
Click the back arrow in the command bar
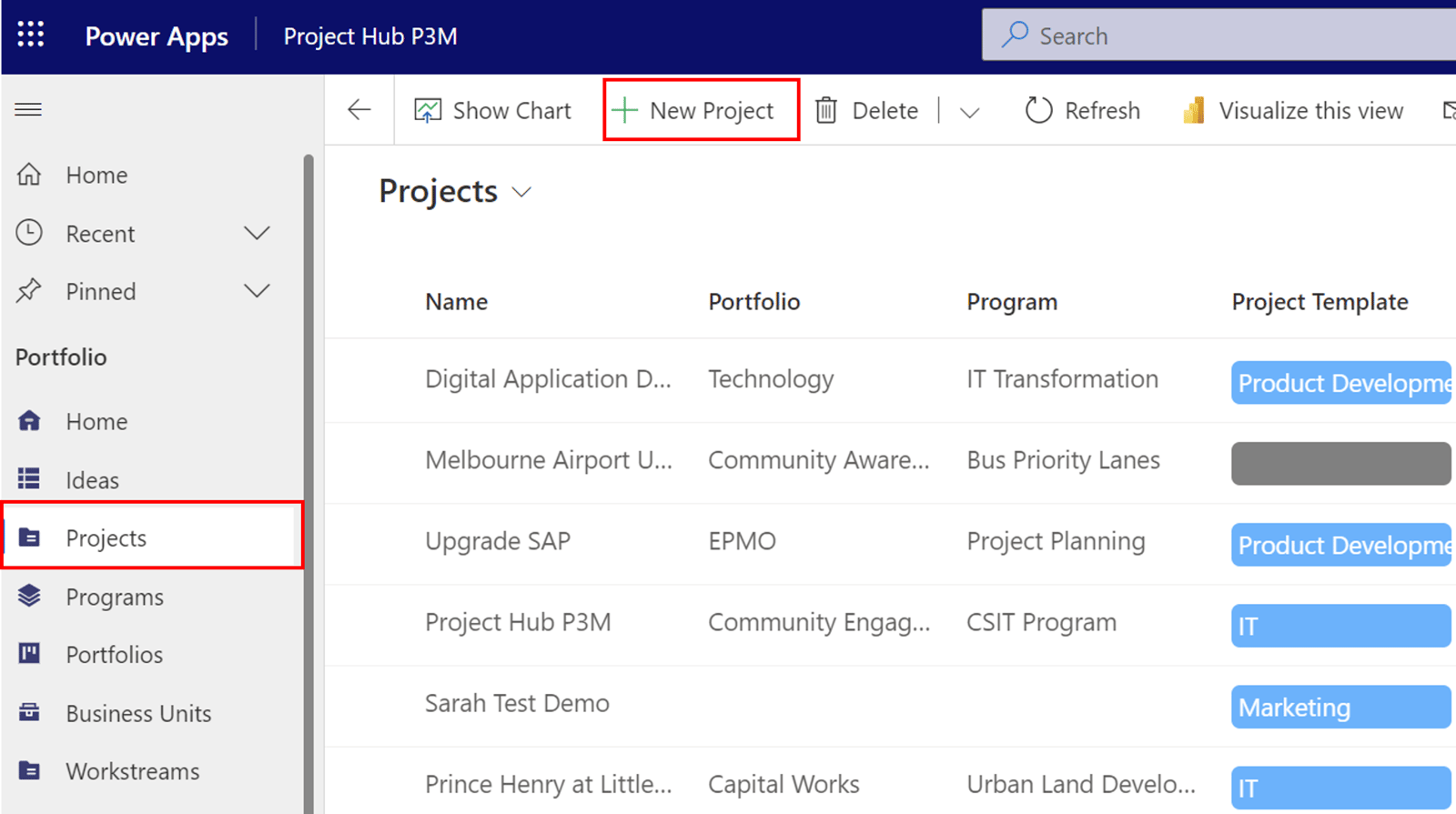coord(359,110)
